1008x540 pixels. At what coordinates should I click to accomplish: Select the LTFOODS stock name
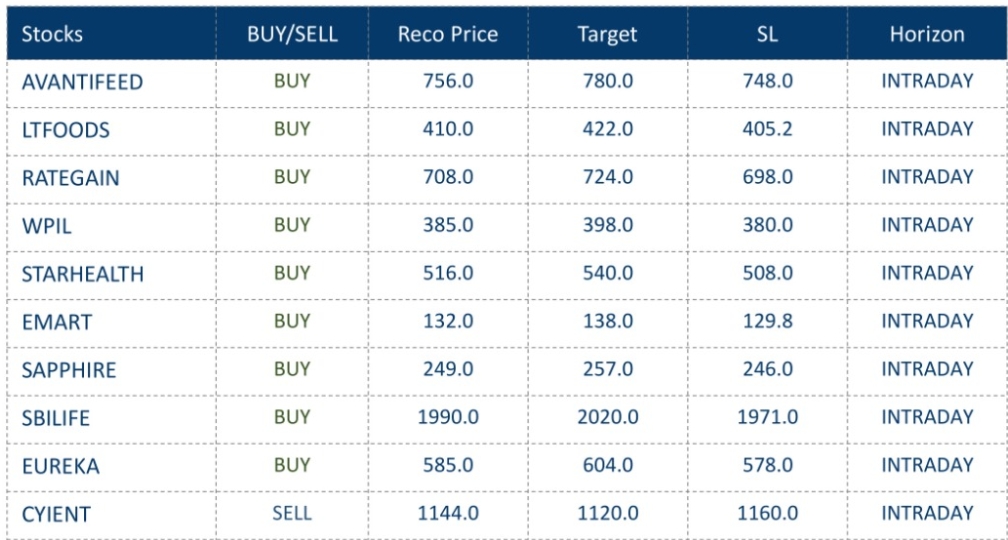point(66,130)
